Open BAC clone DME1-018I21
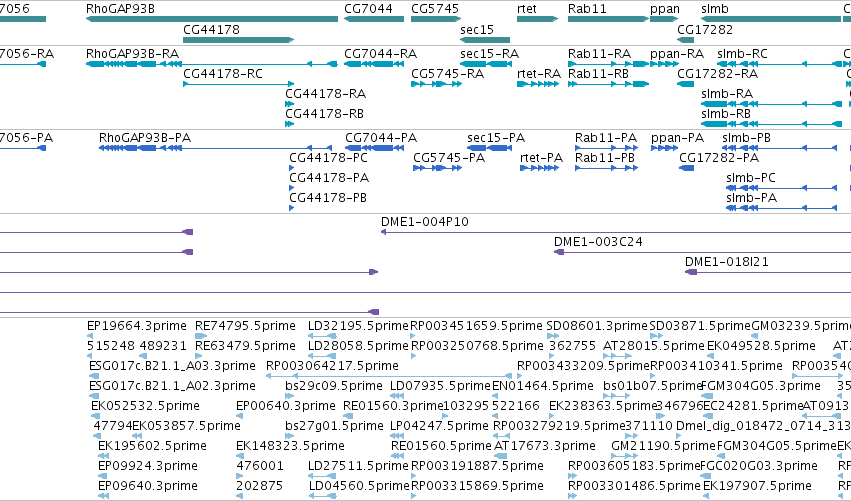851x501 pixels. 727,262
